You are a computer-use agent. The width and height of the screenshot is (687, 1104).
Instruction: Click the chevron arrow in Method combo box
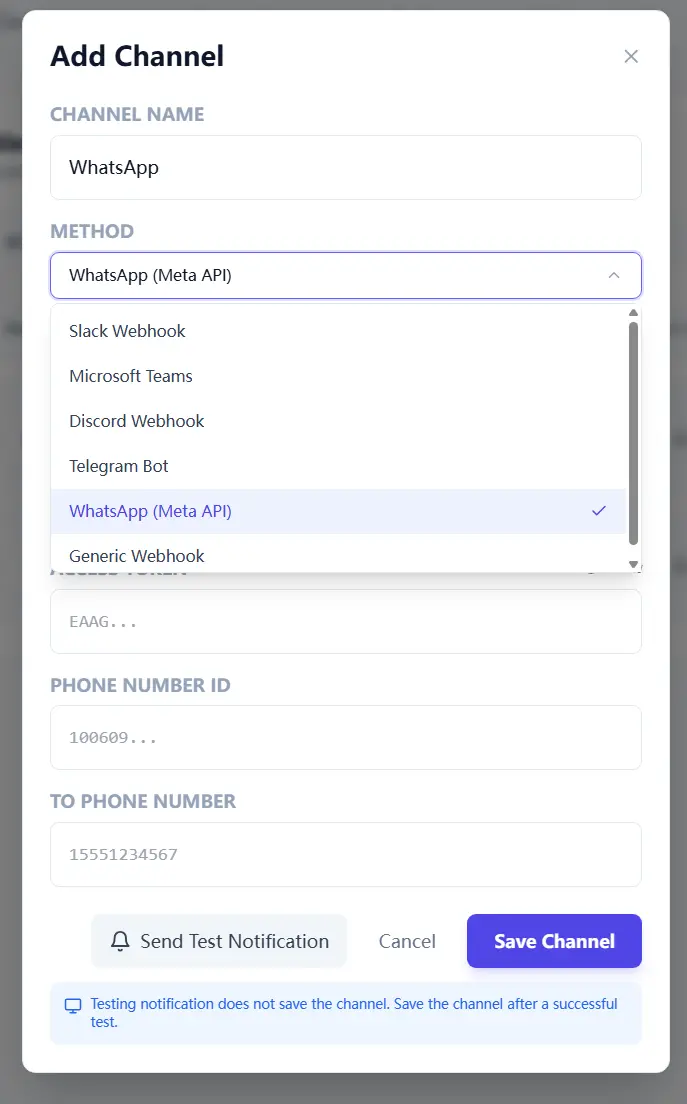coord(614,275)
